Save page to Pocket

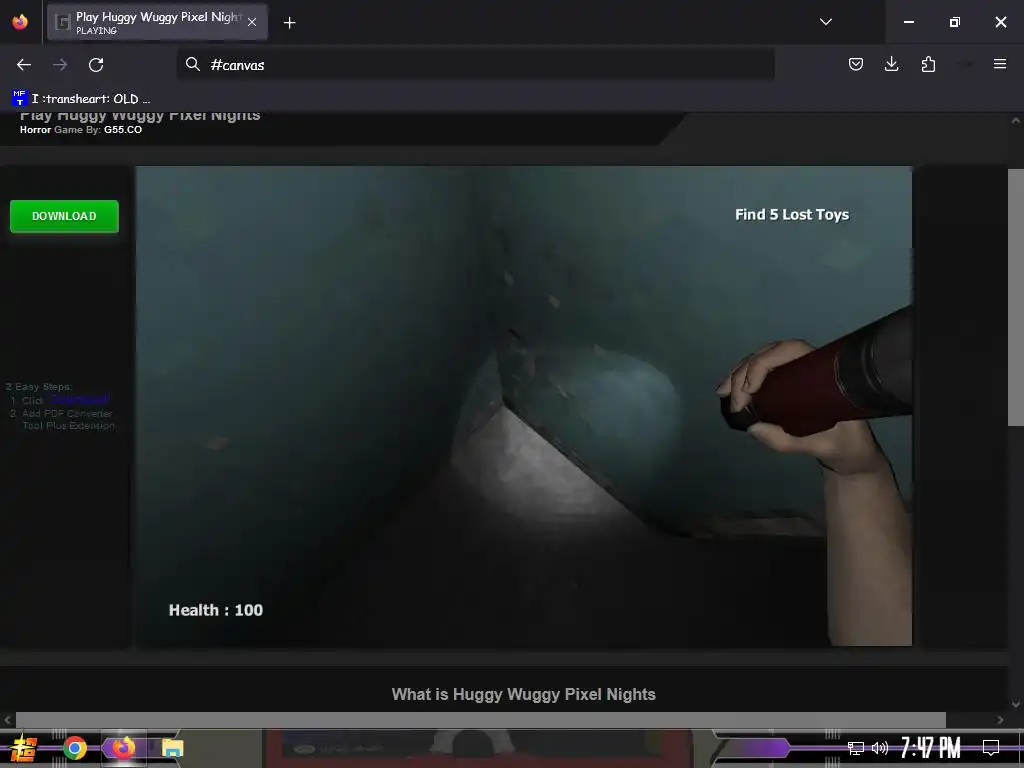856,64
